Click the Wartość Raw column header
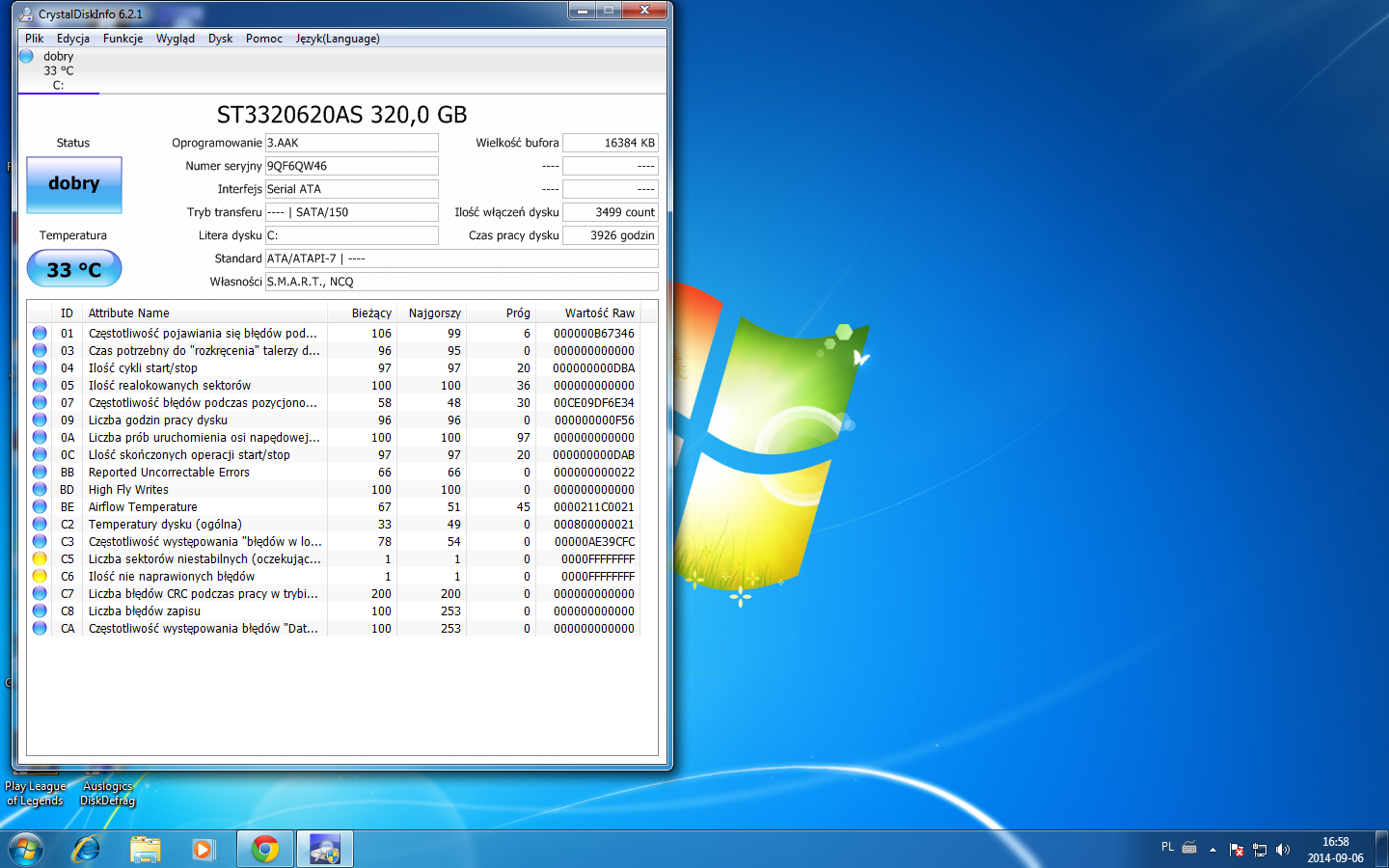The width and height of the screenshot is (1389, 868). (587, 313)
